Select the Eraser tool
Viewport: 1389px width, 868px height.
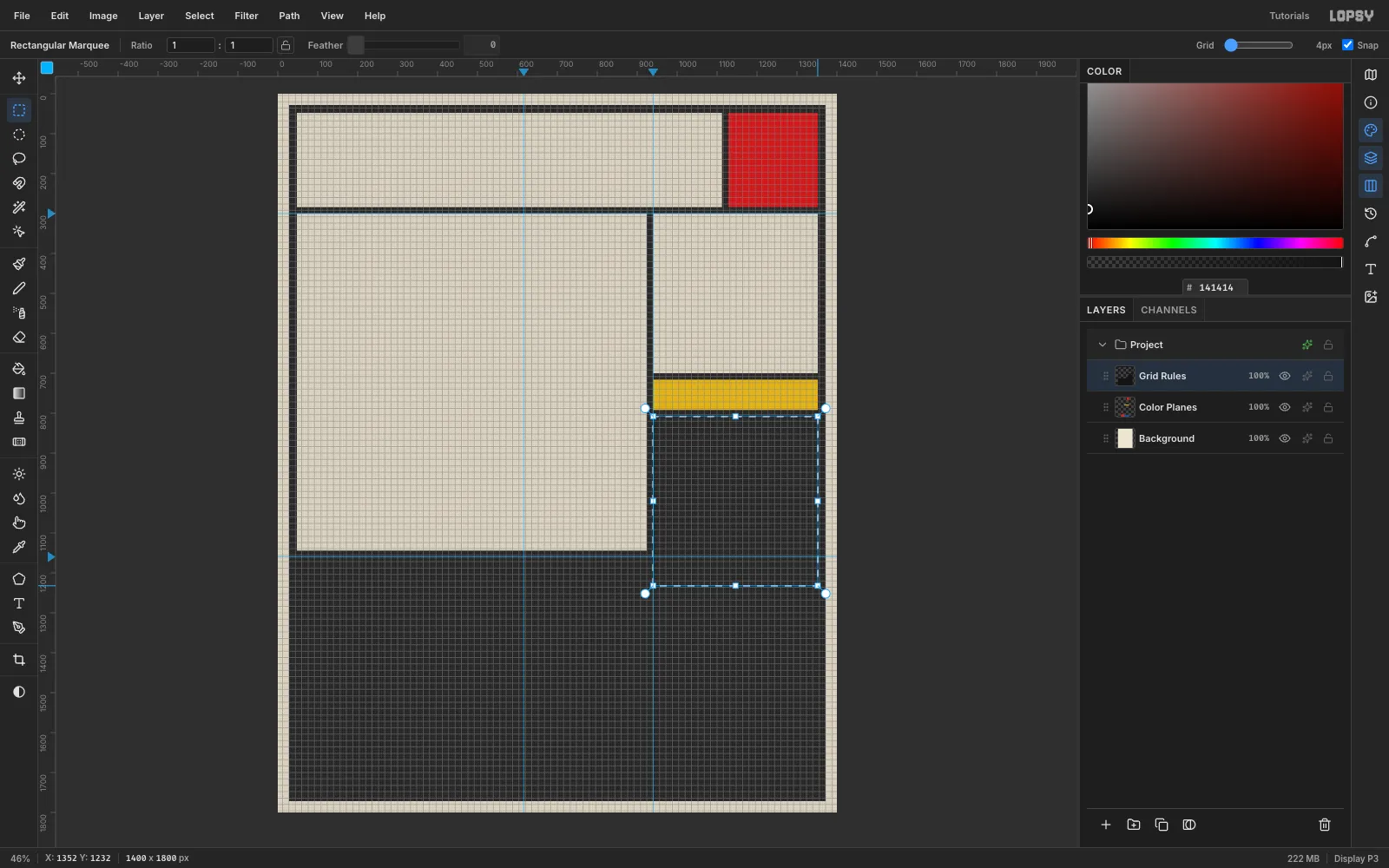pyautogui.click(x=19, y=337)
